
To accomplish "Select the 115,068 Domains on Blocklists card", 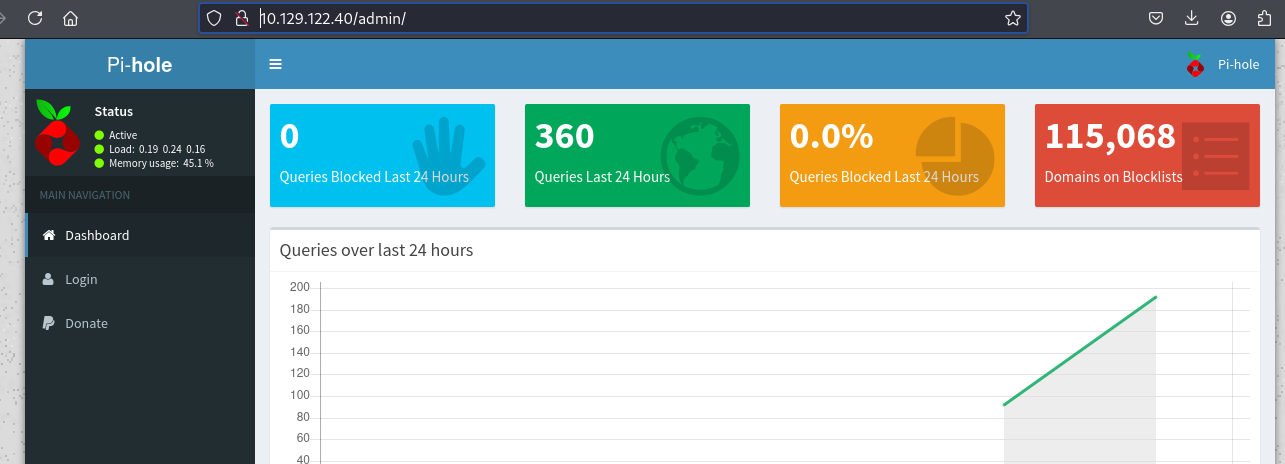I will point(1147,155).
